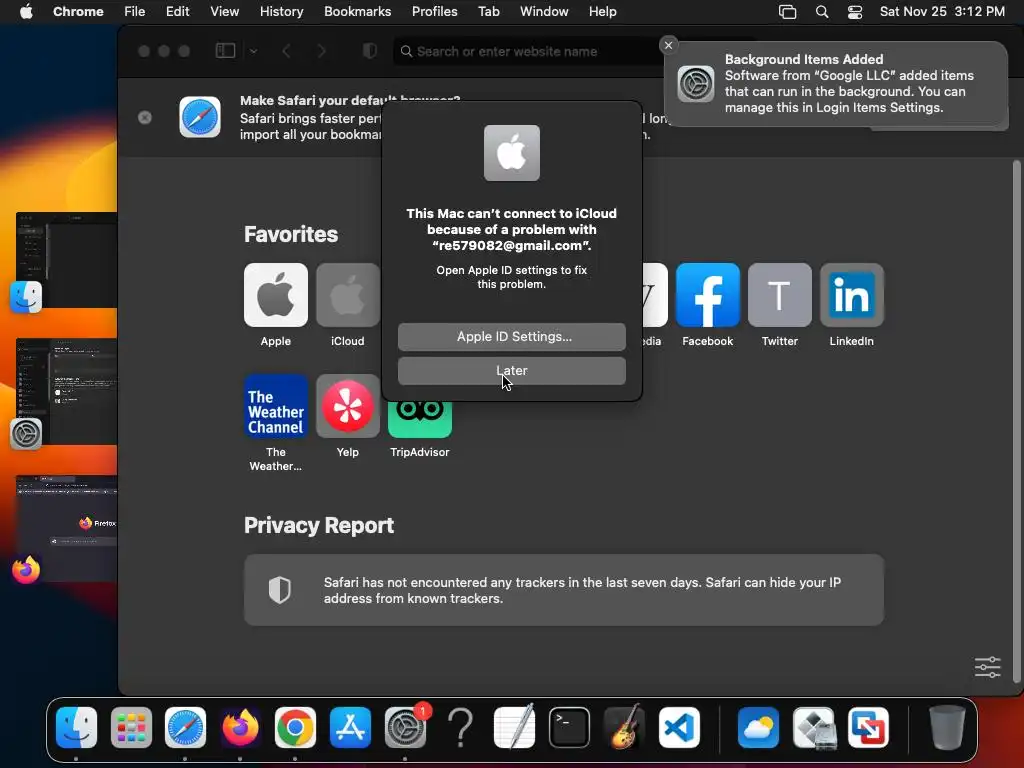Click the Later button in the iCloud dialog

click(x=511, y=370)
